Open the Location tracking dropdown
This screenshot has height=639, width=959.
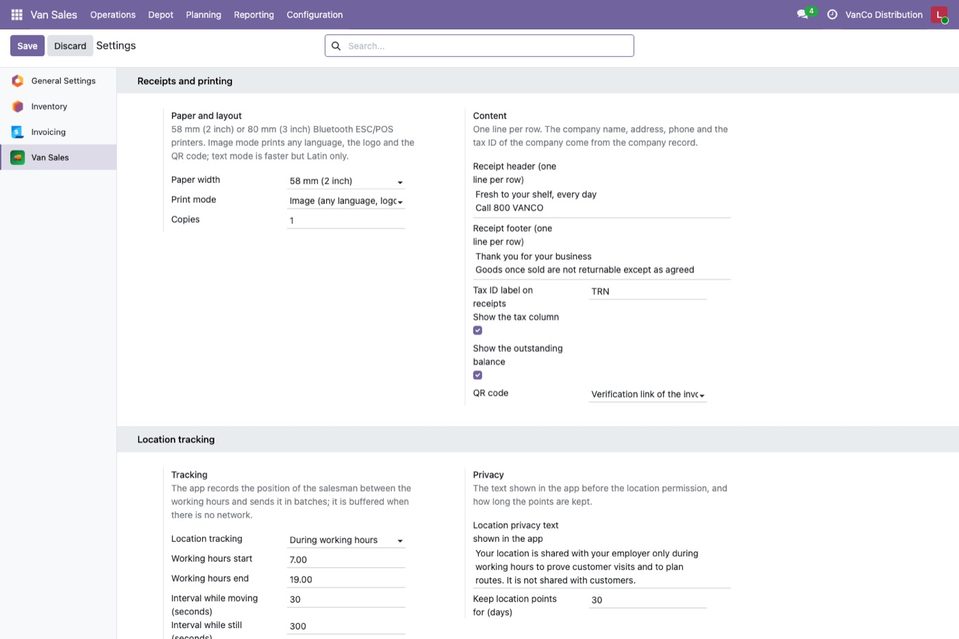pyautogui.click(x=346, y=540)
